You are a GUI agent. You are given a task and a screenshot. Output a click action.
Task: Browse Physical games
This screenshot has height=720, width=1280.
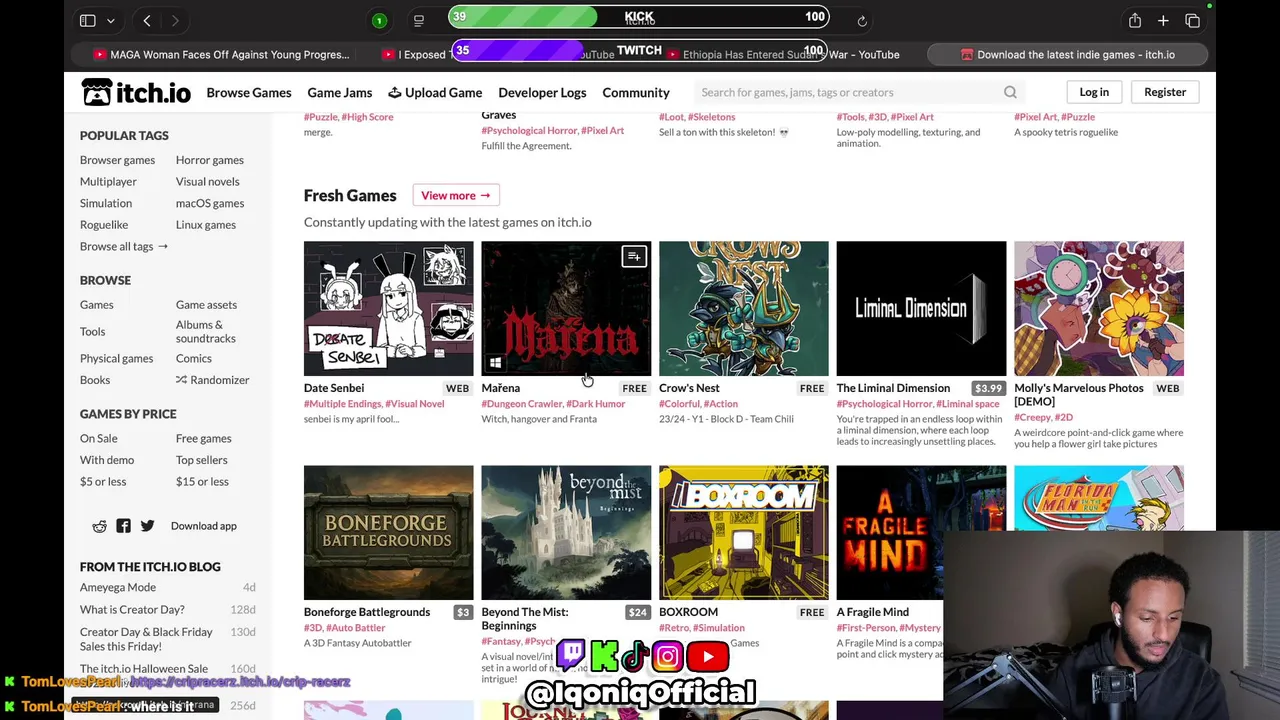tap(116, 358)
